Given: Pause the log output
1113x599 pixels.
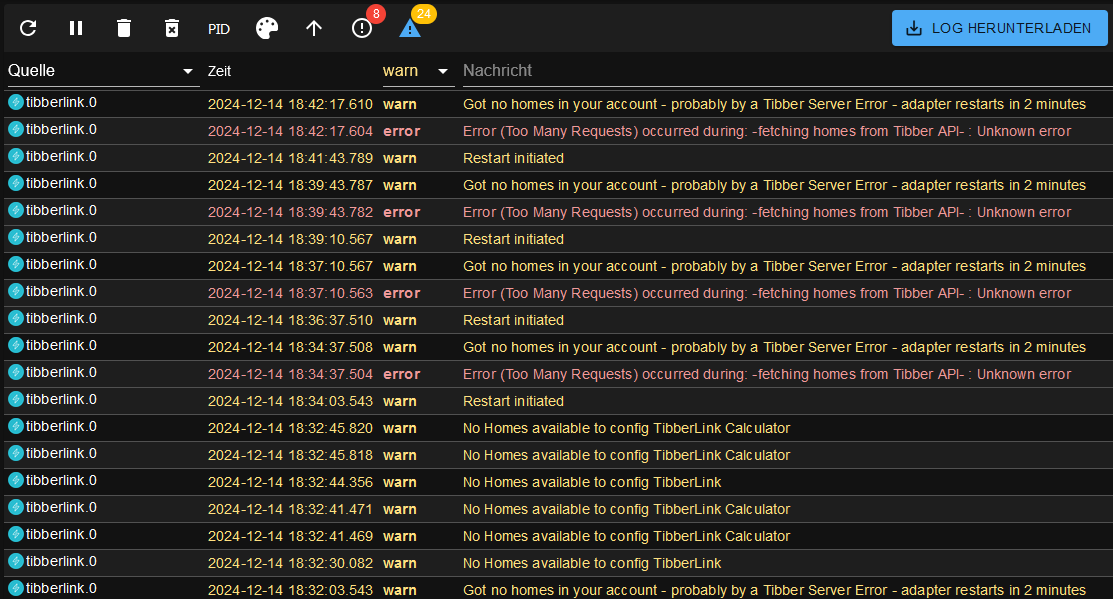Looking at the screenshot, I should coord(76,28).
